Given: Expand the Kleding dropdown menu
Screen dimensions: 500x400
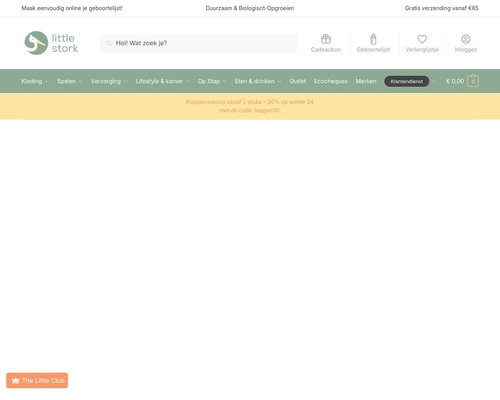Looking at the screenshot, I should [x=35, y=81].
